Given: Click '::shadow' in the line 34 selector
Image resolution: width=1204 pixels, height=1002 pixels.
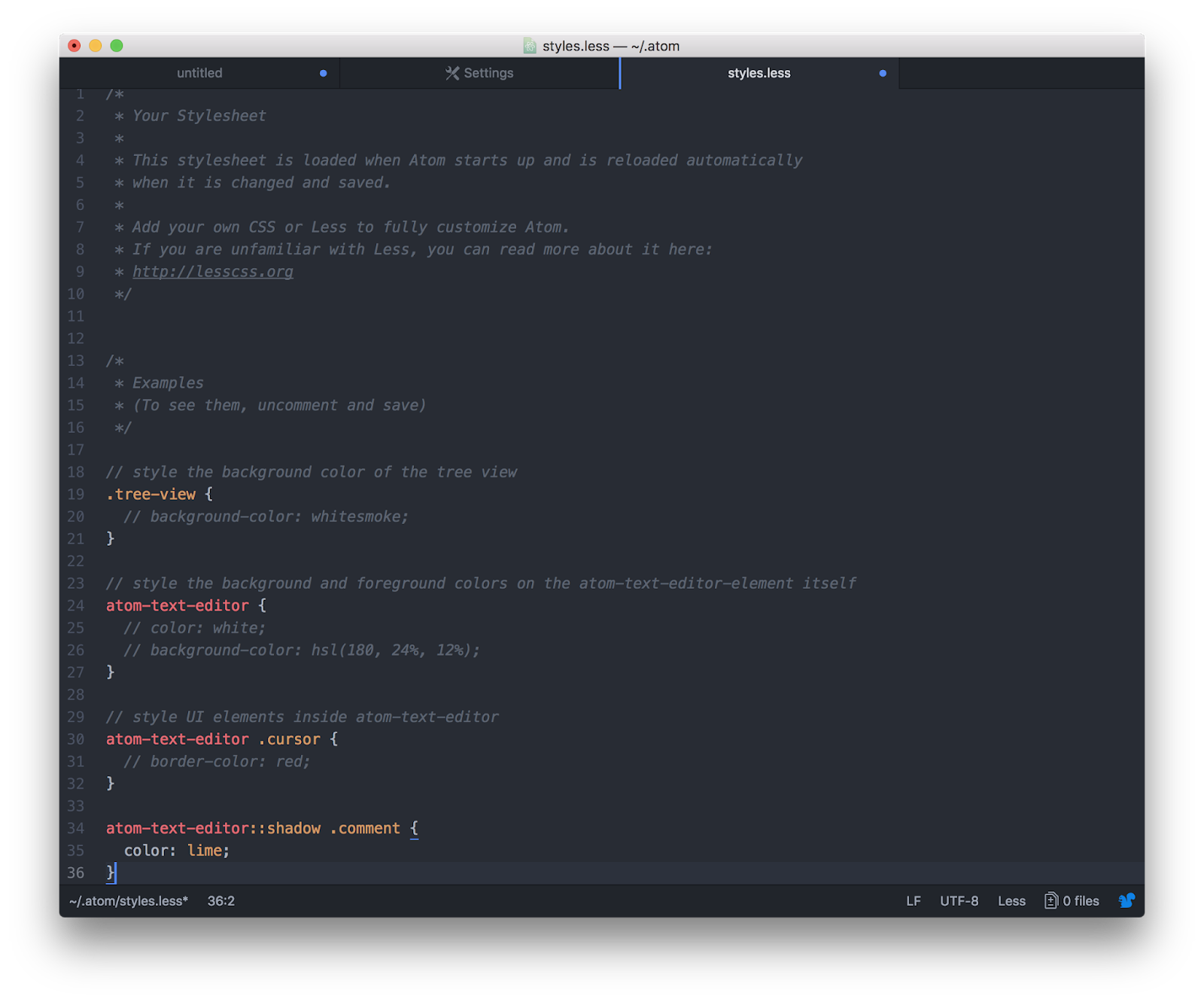Looking at the screenshot, I should (x=285, y=828).
